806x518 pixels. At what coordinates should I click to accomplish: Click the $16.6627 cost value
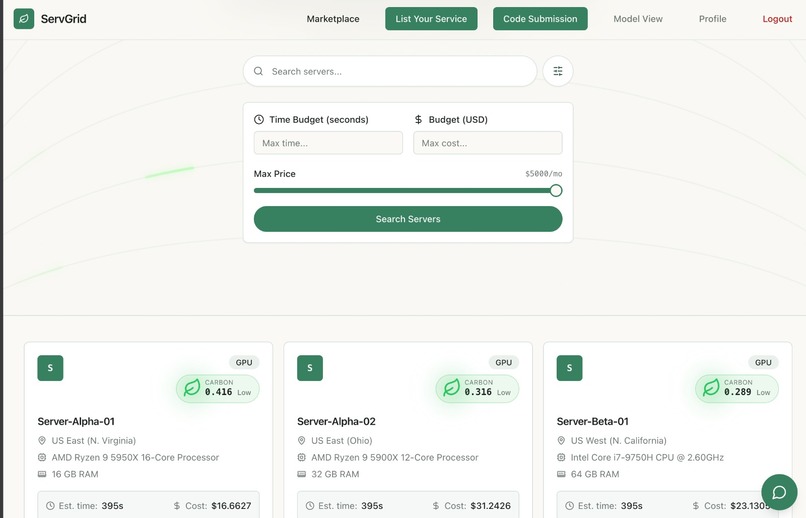(x=231, y=506)
